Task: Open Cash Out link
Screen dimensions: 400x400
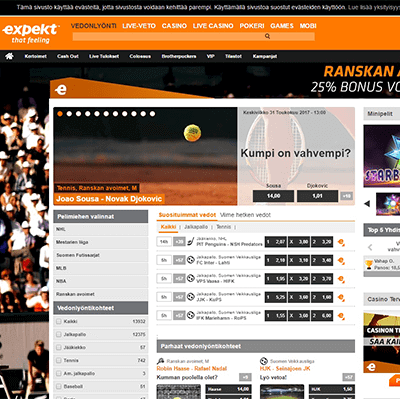Action: point(68,56)
